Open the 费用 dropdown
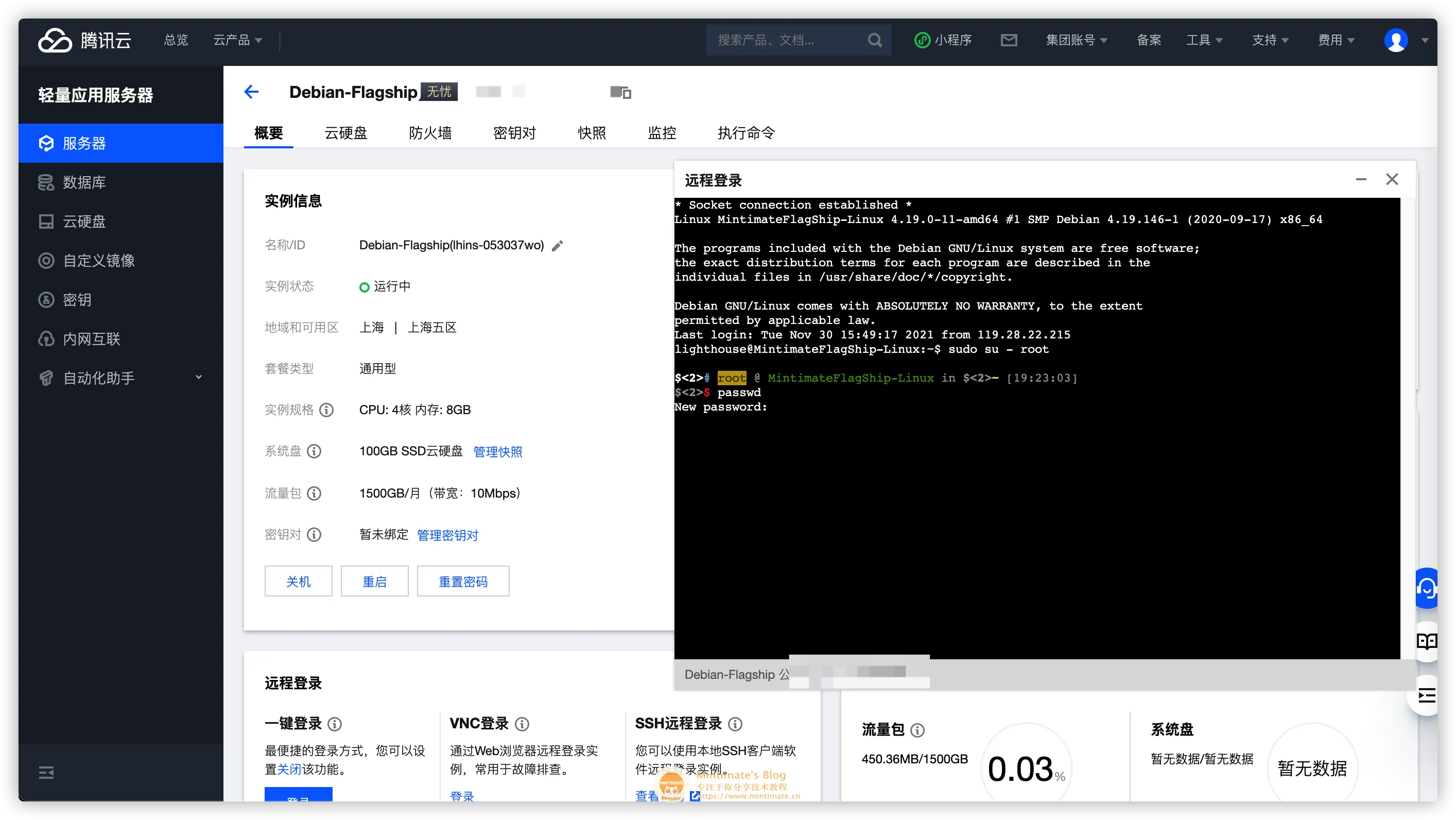Viewport: 1456px width, 820px height. (1336, 40)
